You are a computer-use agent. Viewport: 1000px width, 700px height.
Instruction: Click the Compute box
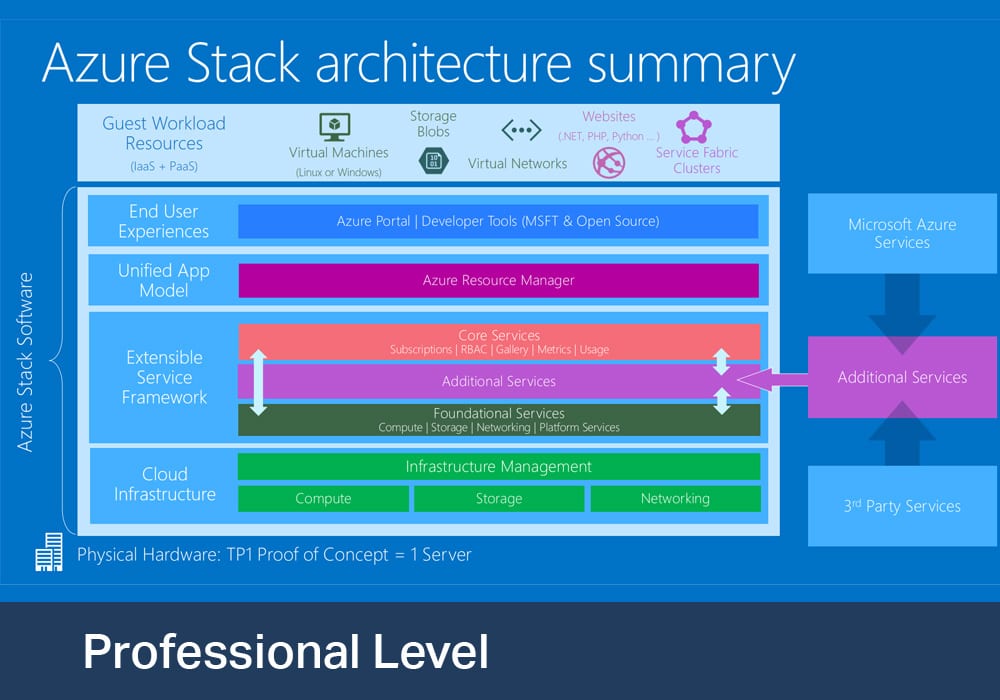(323, 499)
